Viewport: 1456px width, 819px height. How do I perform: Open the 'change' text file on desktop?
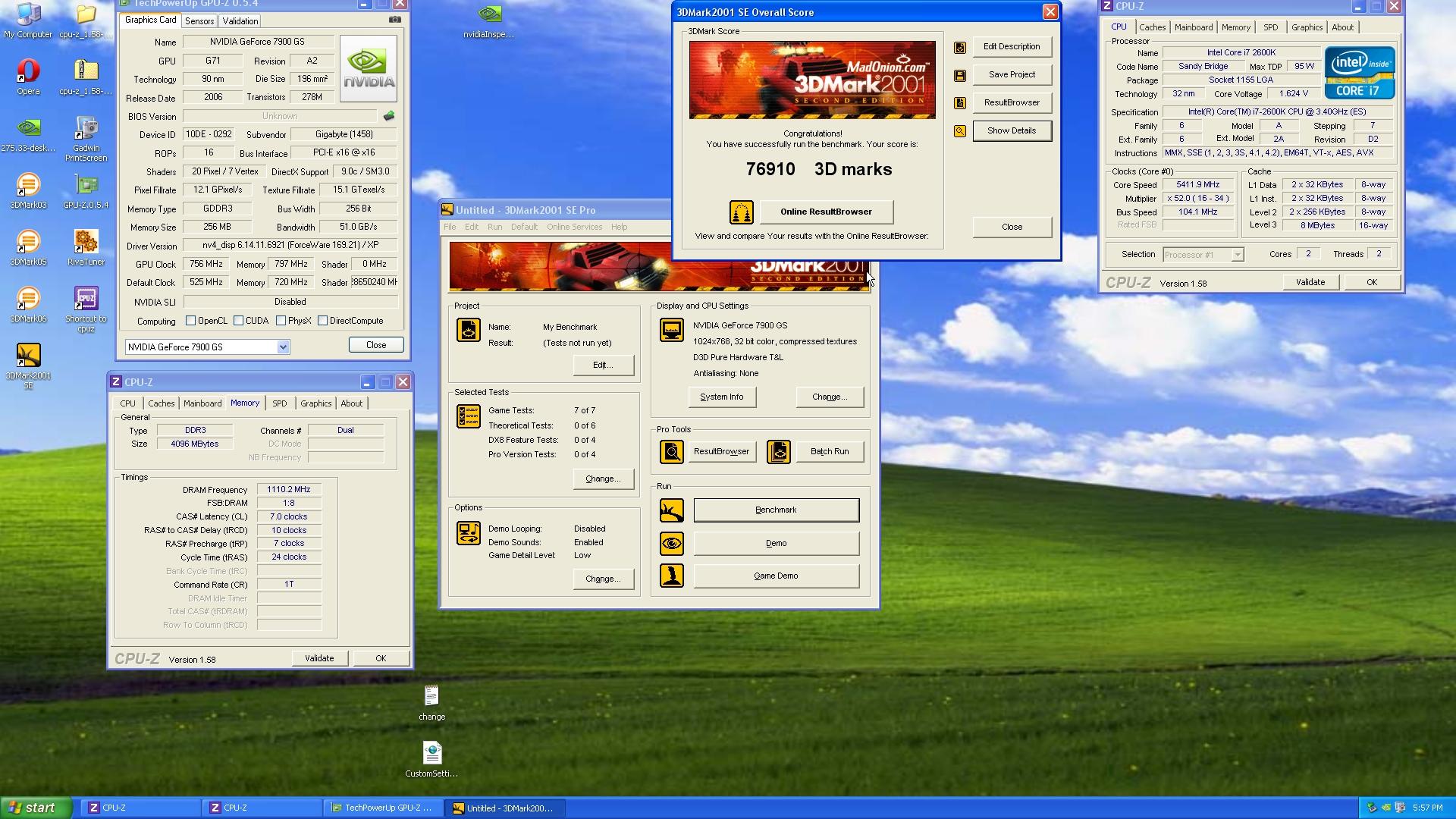coord(431,703)
